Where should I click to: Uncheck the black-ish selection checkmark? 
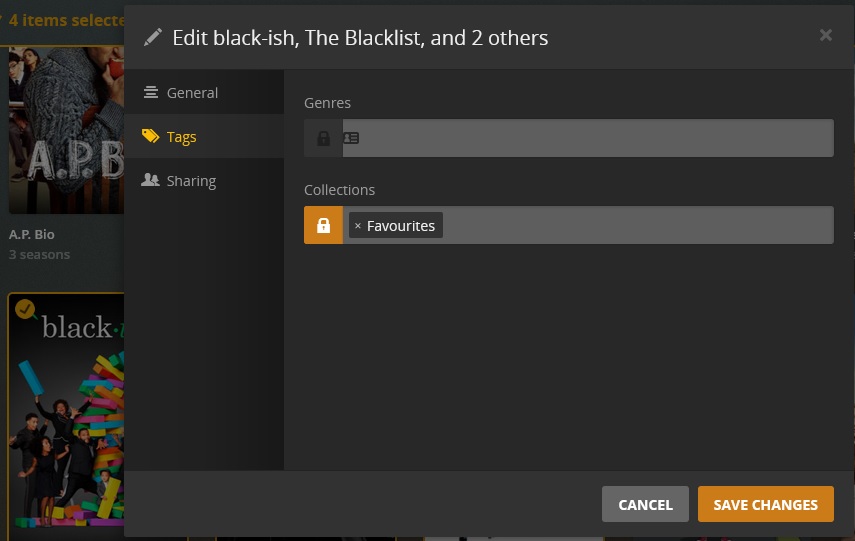25,309
